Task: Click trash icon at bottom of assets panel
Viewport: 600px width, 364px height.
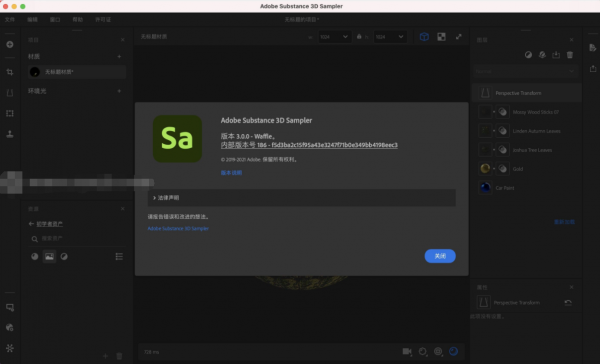Action: click(119, 356)
